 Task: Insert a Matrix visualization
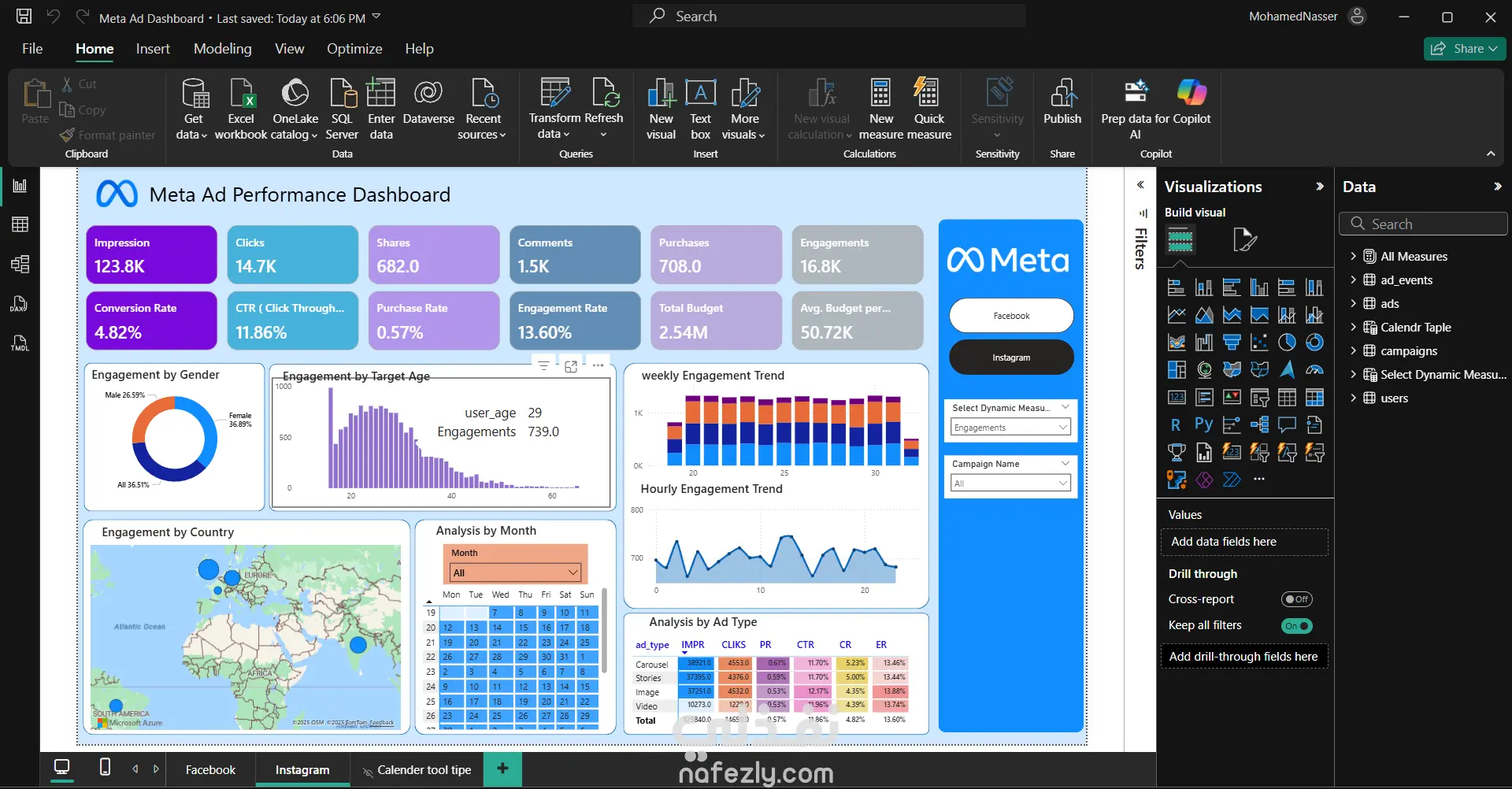(1314, 398)
